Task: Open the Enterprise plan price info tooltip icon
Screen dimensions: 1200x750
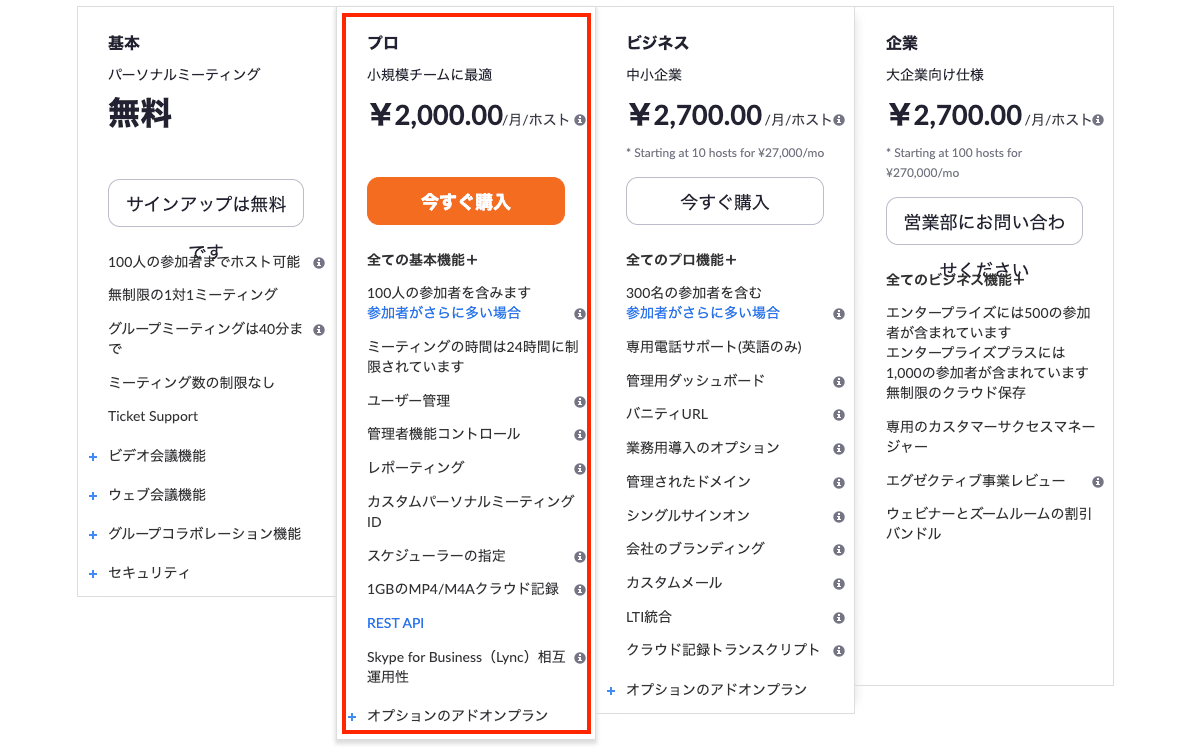Action: [x=1096, y=119]
